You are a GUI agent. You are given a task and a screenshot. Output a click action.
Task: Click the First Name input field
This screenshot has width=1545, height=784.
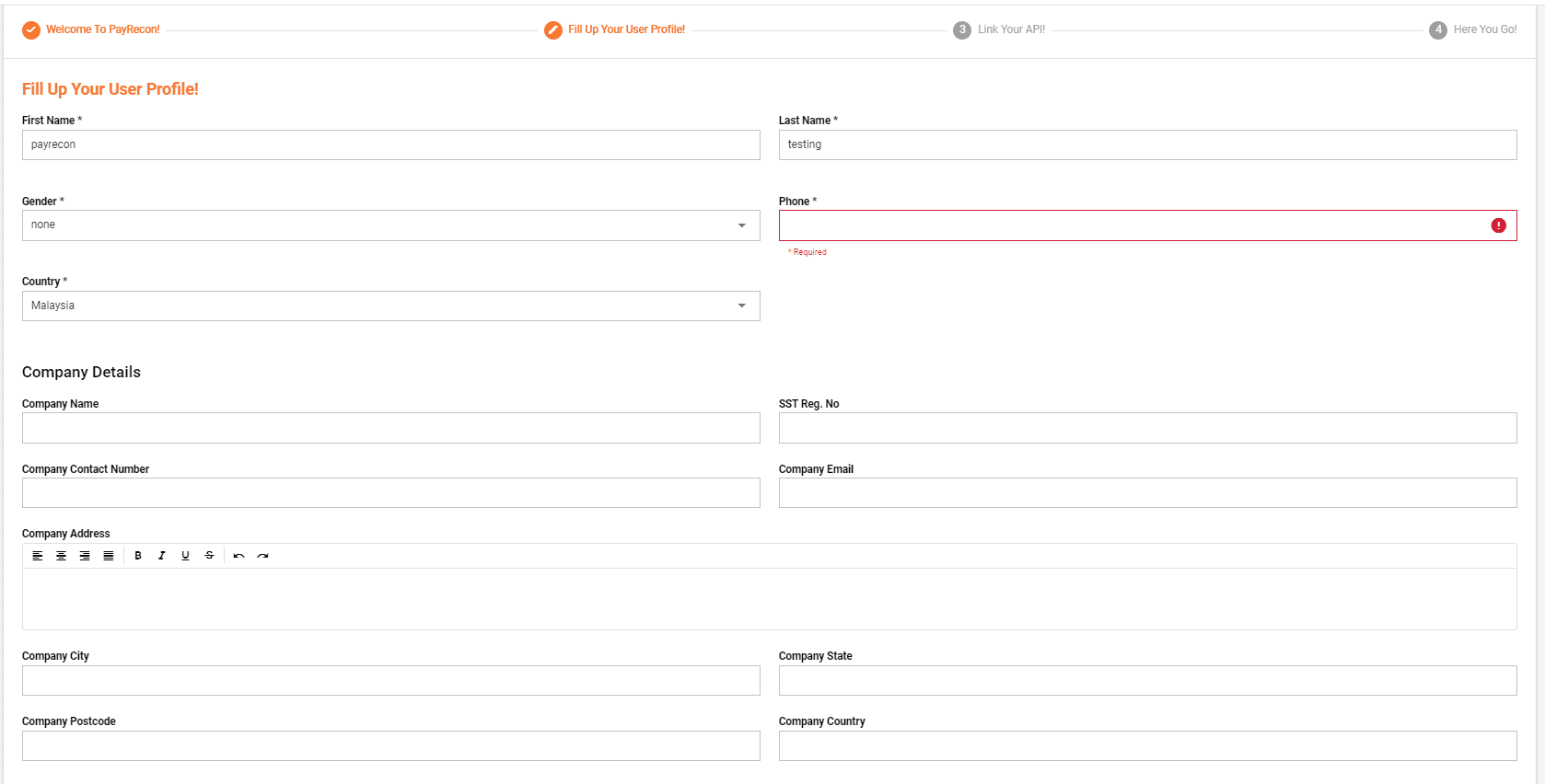(x=391, y=144)
